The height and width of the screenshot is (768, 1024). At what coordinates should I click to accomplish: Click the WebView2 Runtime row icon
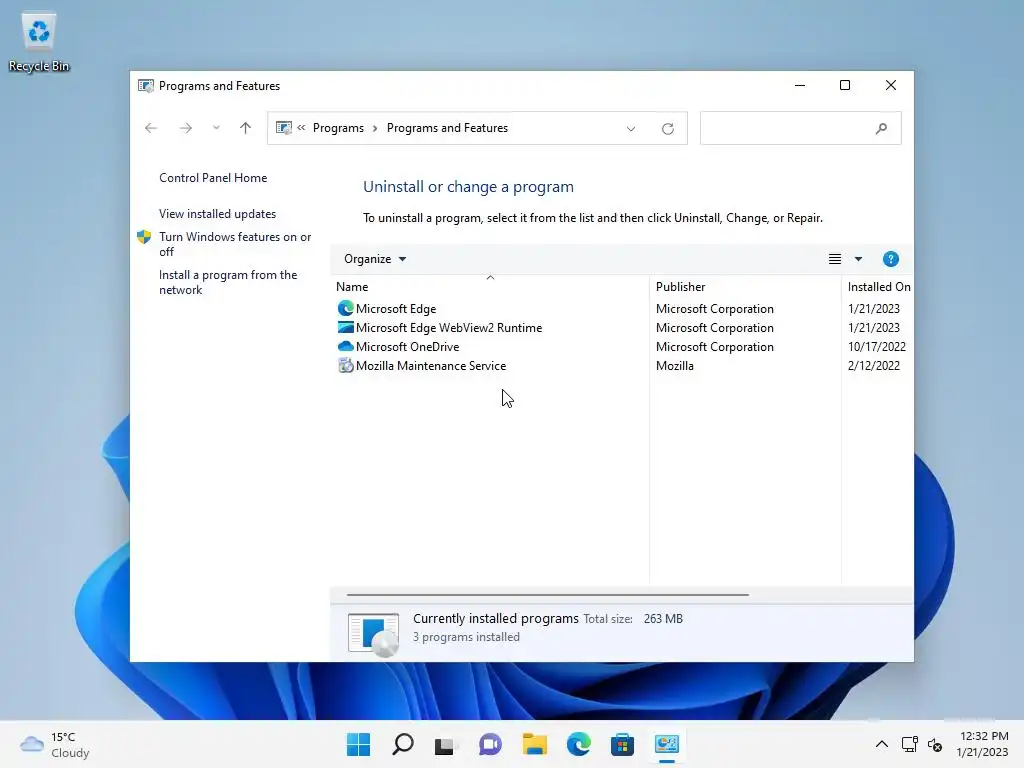point(345,327)
